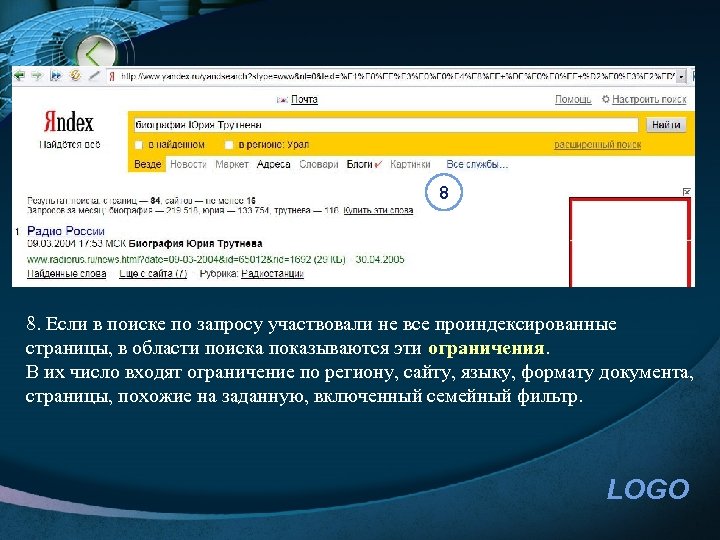Click the pencil edit toolbar icon
The width and height of the screenshot is (720, 540).
pos(94,75)
